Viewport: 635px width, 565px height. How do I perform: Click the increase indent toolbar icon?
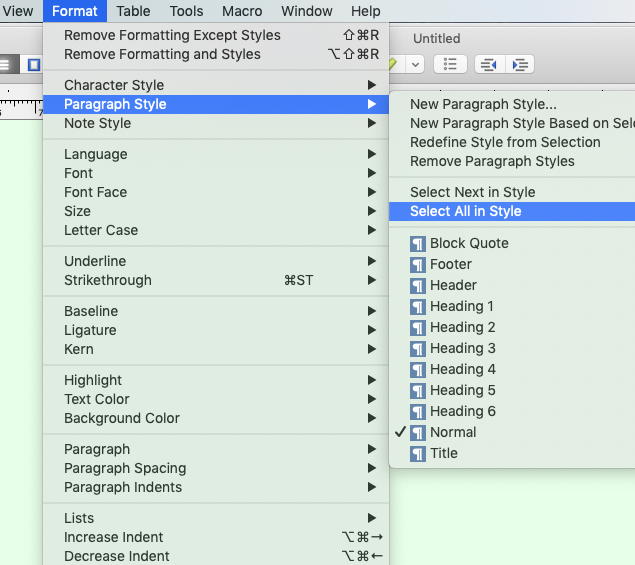point(519,64)
